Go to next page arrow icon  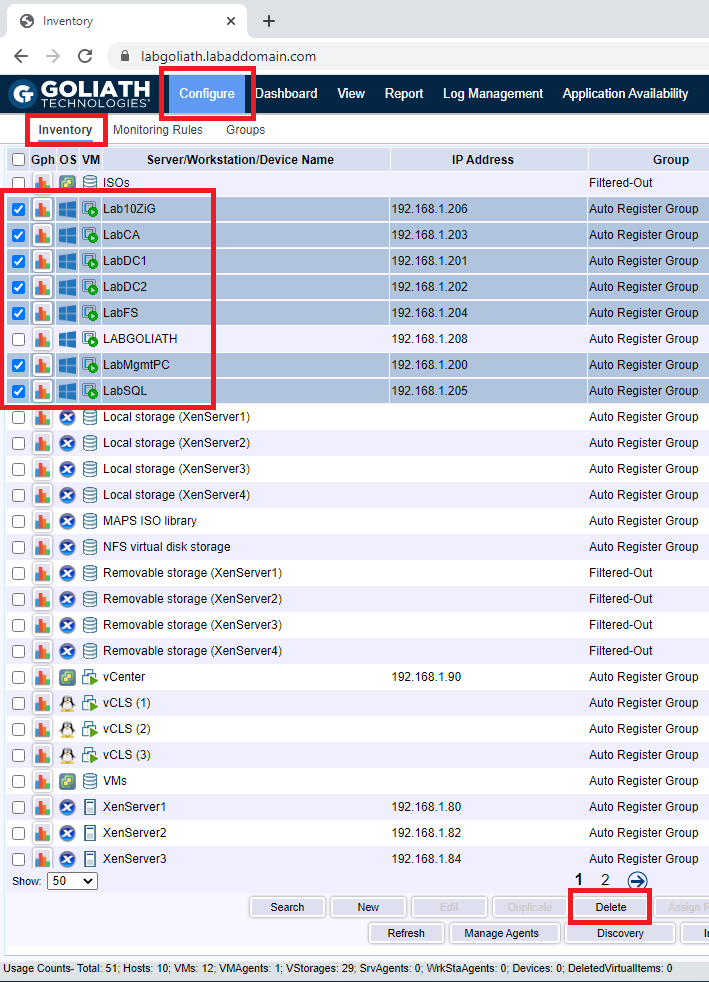637,880
